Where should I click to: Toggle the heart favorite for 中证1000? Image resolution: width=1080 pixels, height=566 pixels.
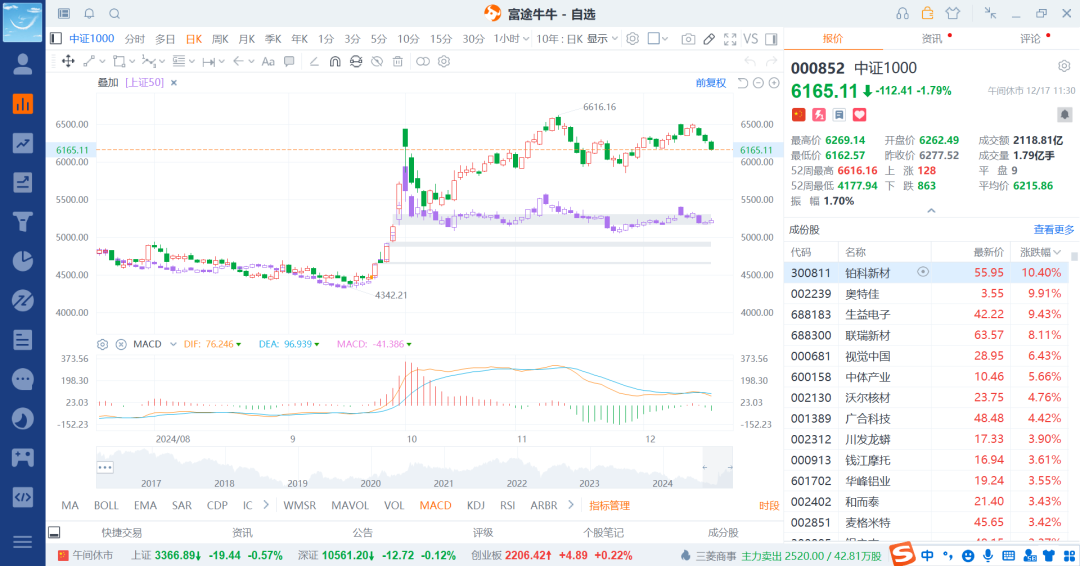[859, 114]
